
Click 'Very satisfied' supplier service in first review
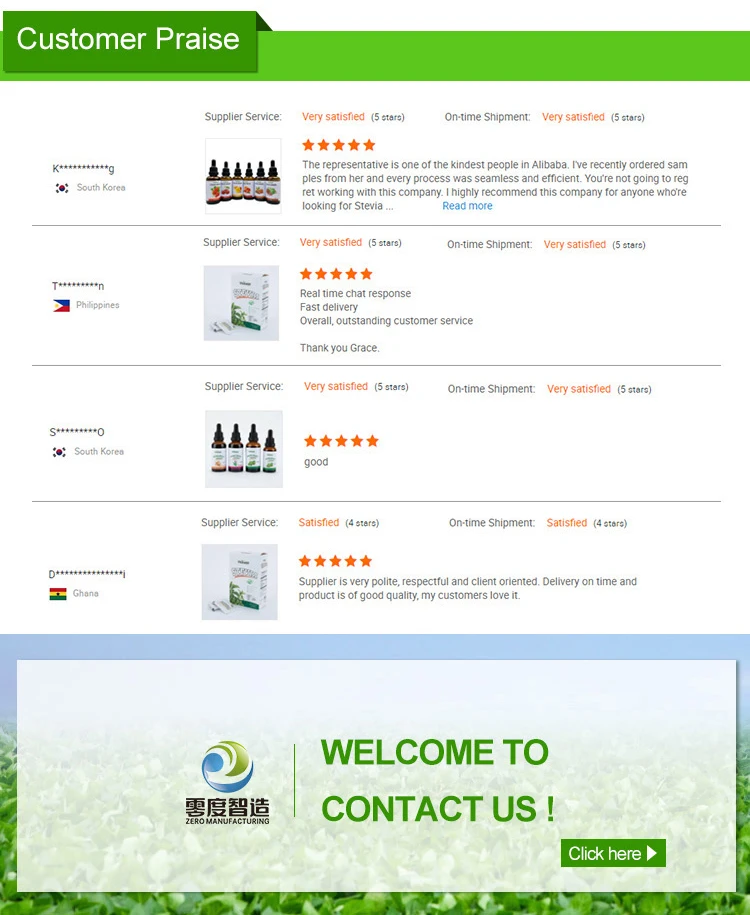333,117
